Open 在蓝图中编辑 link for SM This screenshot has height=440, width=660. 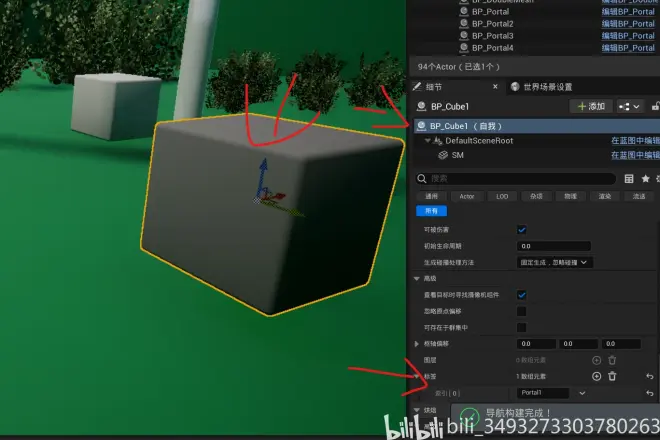coord(635,155)
